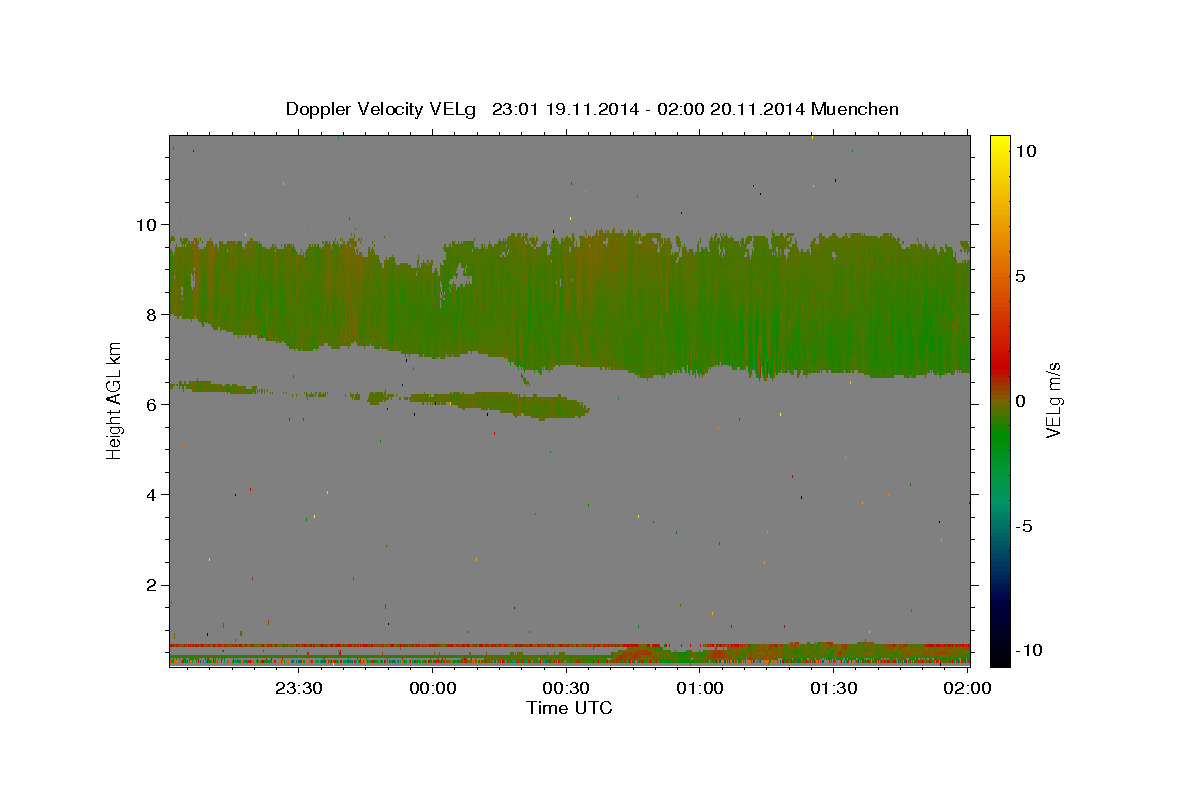Click the "VELg m/s" colorbar label

(1054, 400)
